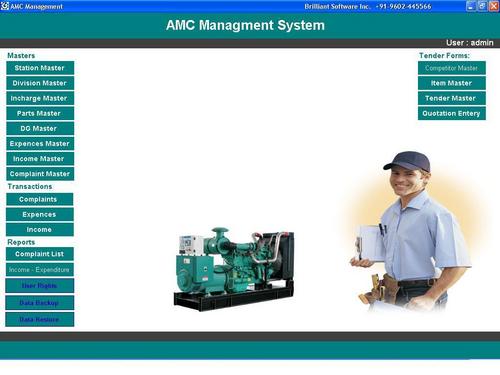Open the Income - Expenditure report
Screen dimensions: 500x375
[x=40, y=270]
